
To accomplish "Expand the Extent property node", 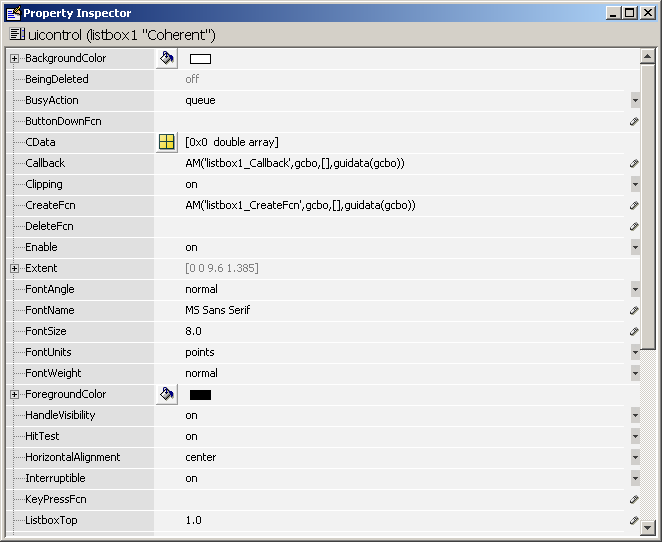I will (x=14, y=268).
